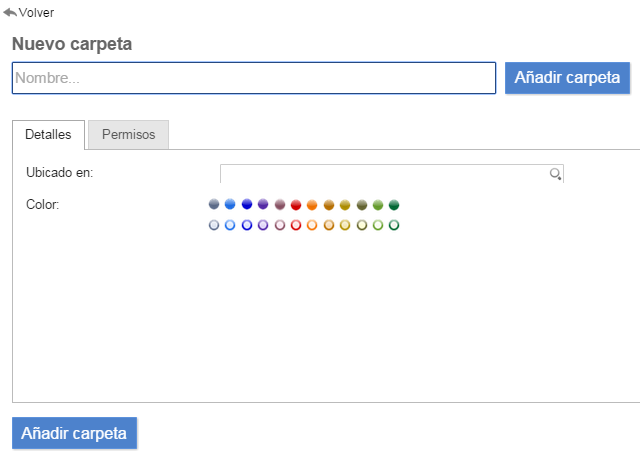Screen dimensions: 640x463
Task: Pick the solid light blue color swatch
Action: [x=230, y=205]
